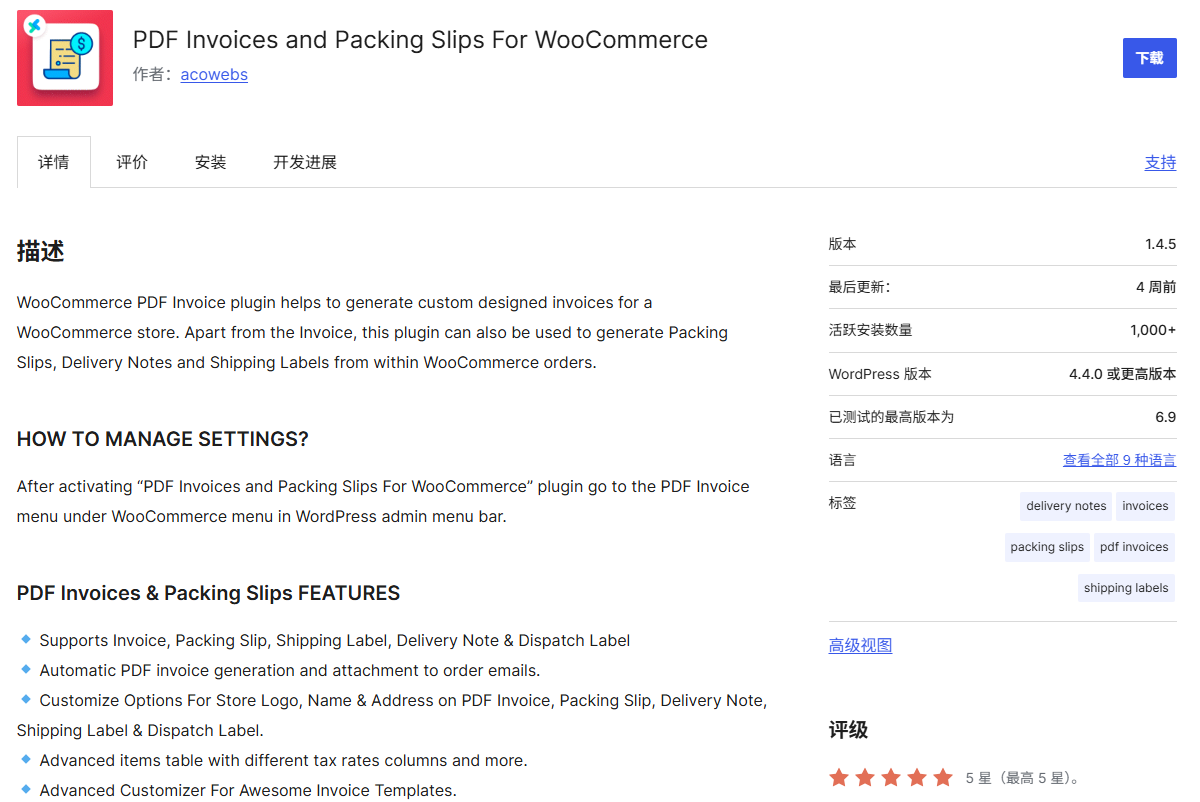Click the middle rating star
1200x802 pixels.
[x=891, y=776]
